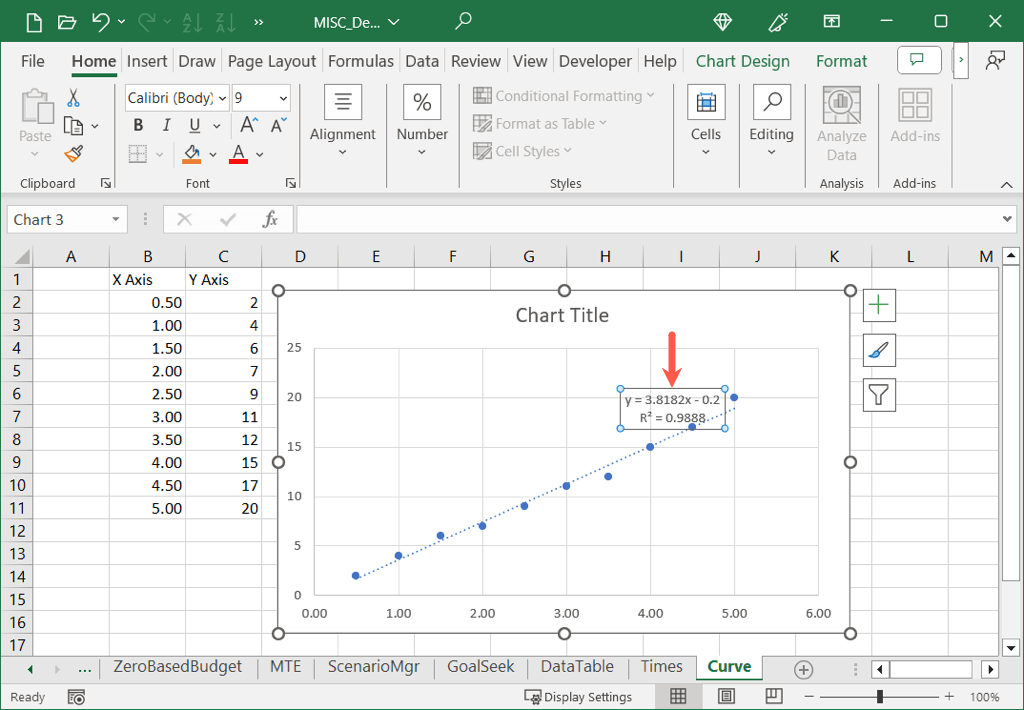Switch to the GoalSeek sheet tab
The width and height of the screenshot is (1024, 710).
tap(480, 667)
